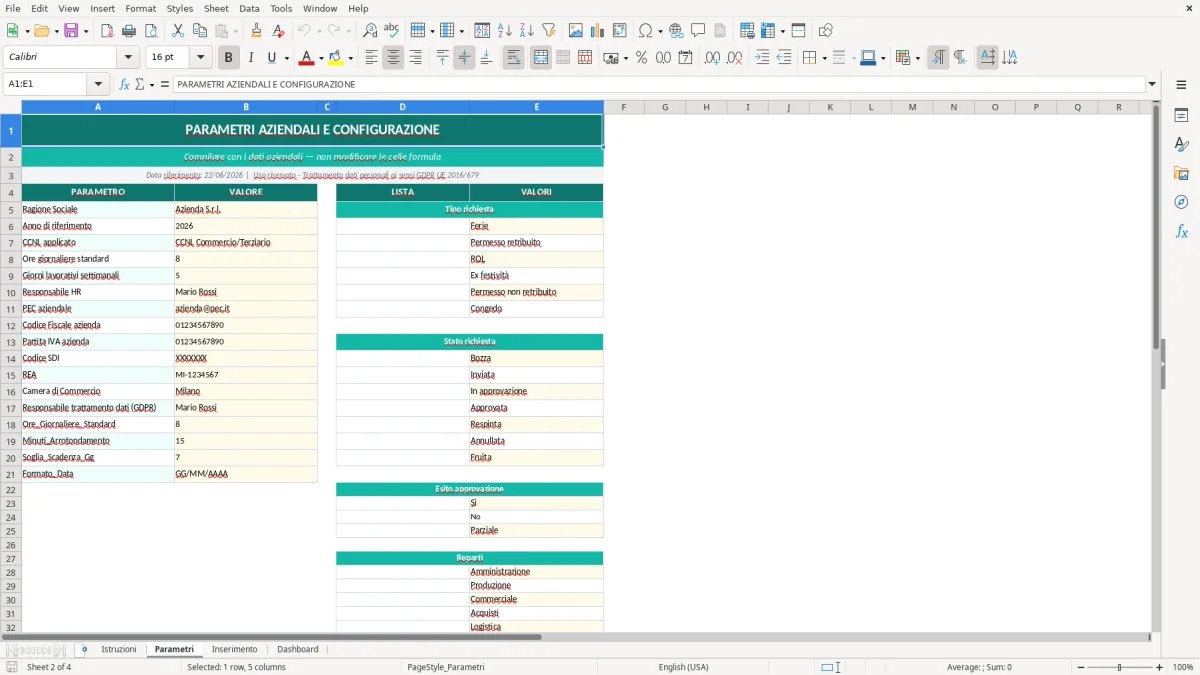
Task: Open the Font Color dropdown arrow
Action: click(321, 58)
